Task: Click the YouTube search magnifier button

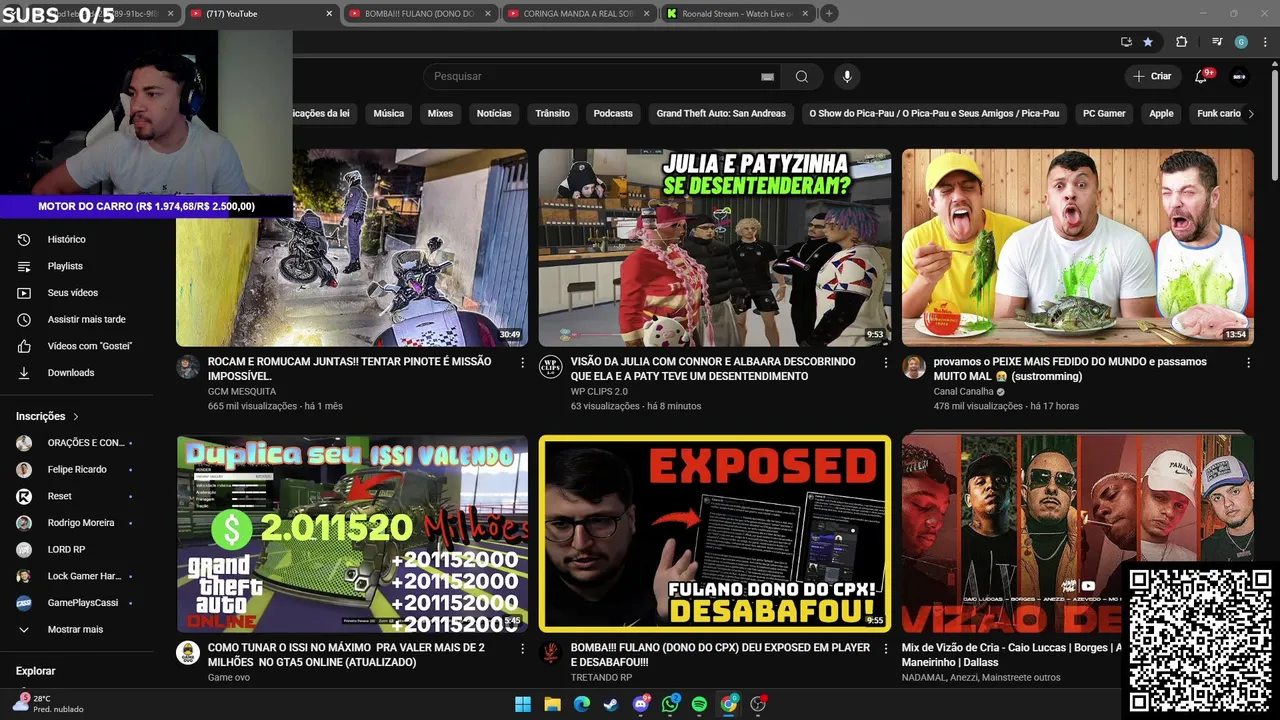Action: pos(801,77)
